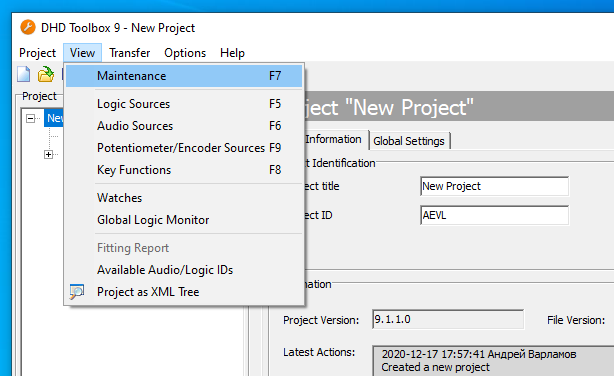Select Maintenance from the View menu
Screen dimensions: 614x376
(x=184, y=76)
